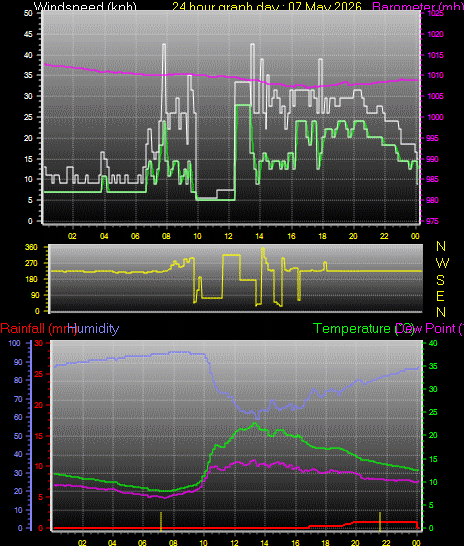Click the 1005 barometer axis value
The width and height of the screenshot is (464, 546).
click(x=435, y=96)
